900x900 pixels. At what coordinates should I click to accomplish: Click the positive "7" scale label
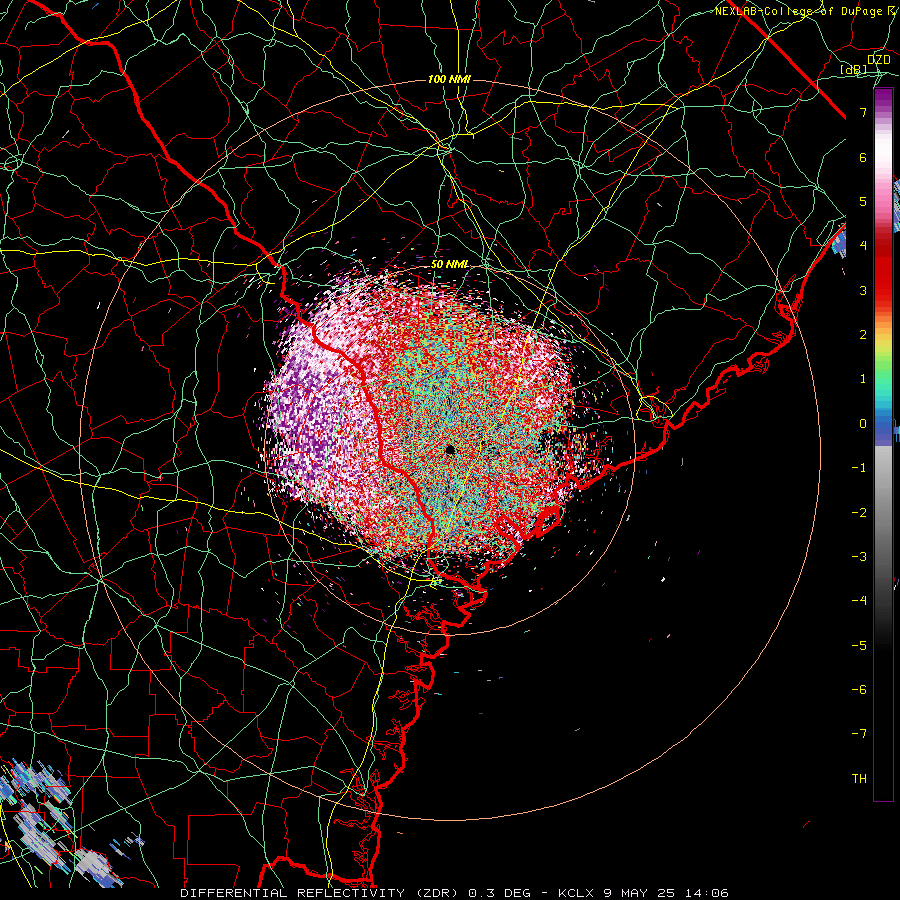[x=863, y=112]
